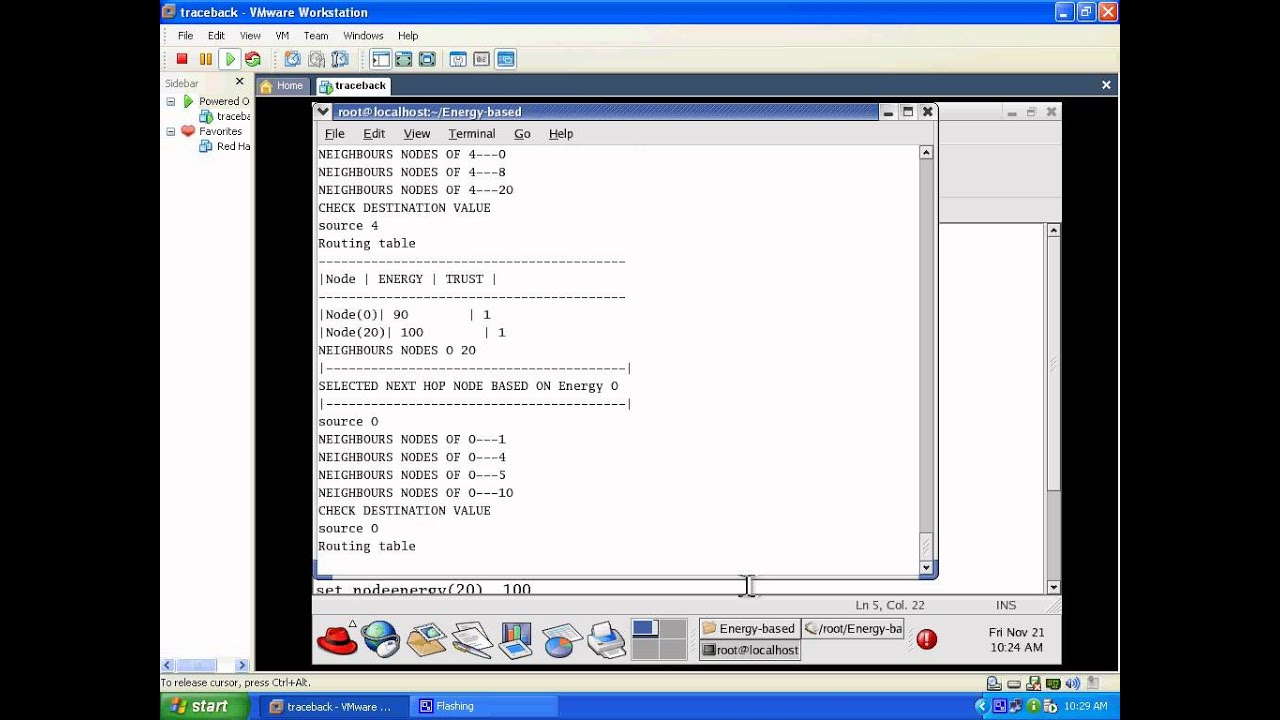Click the Windows Start button
Viewport: 1280px width, 720px height.
tap(200, 706)
